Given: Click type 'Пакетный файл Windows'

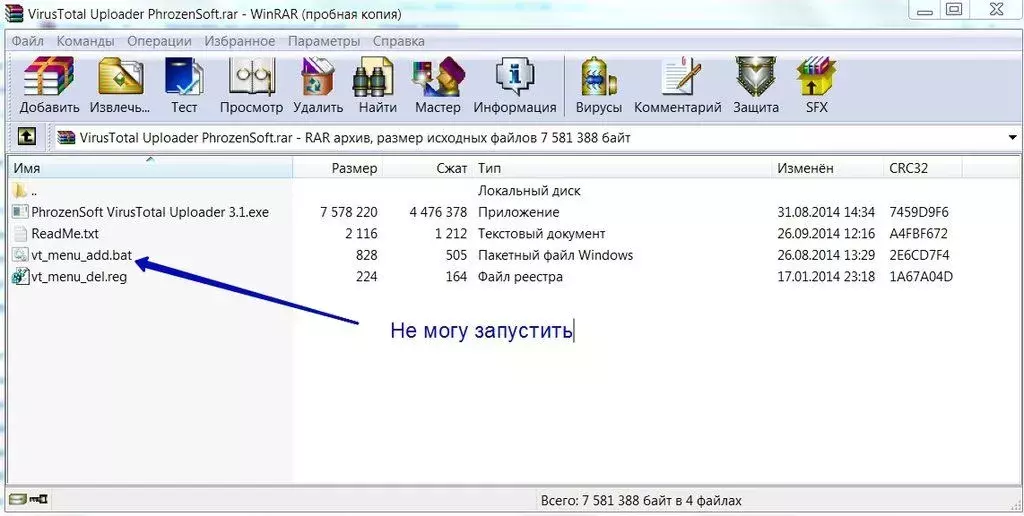Looking at the screenshot, I should 556,255.
